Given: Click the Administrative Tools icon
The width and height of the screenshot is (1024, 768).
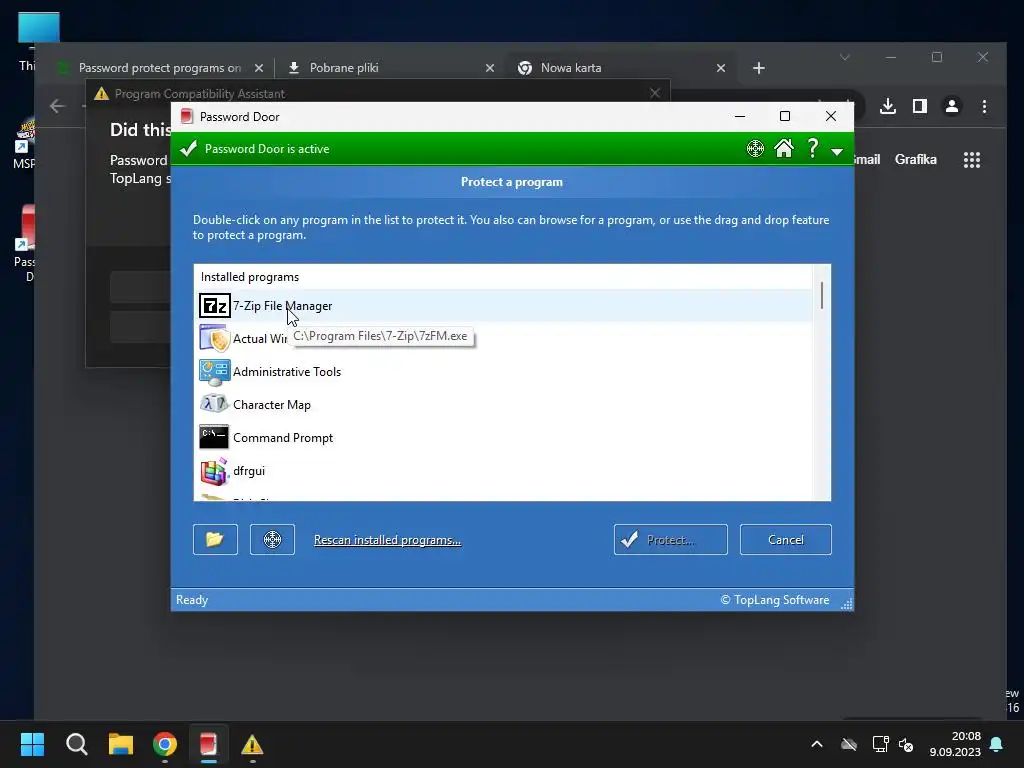Looking at the screenshot, I should point(214,372).
